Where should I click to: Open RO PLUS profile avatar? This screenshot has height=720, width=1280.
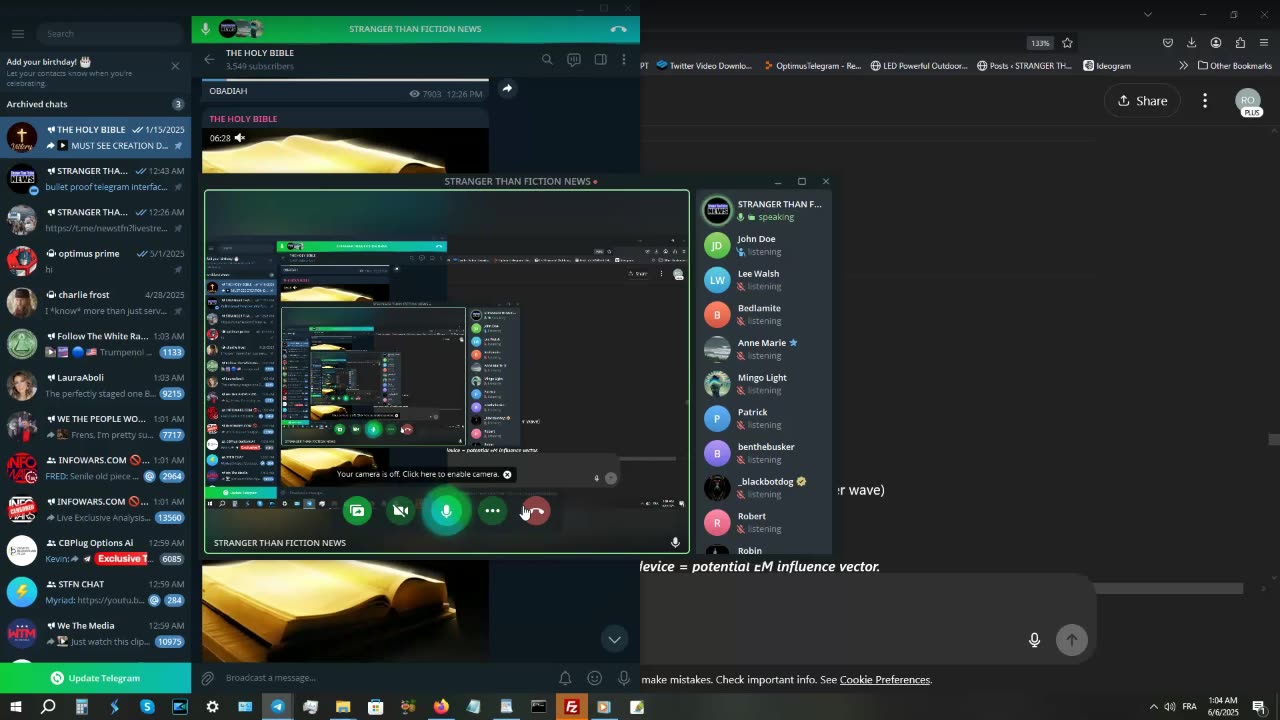click(x=1247, y=102)
